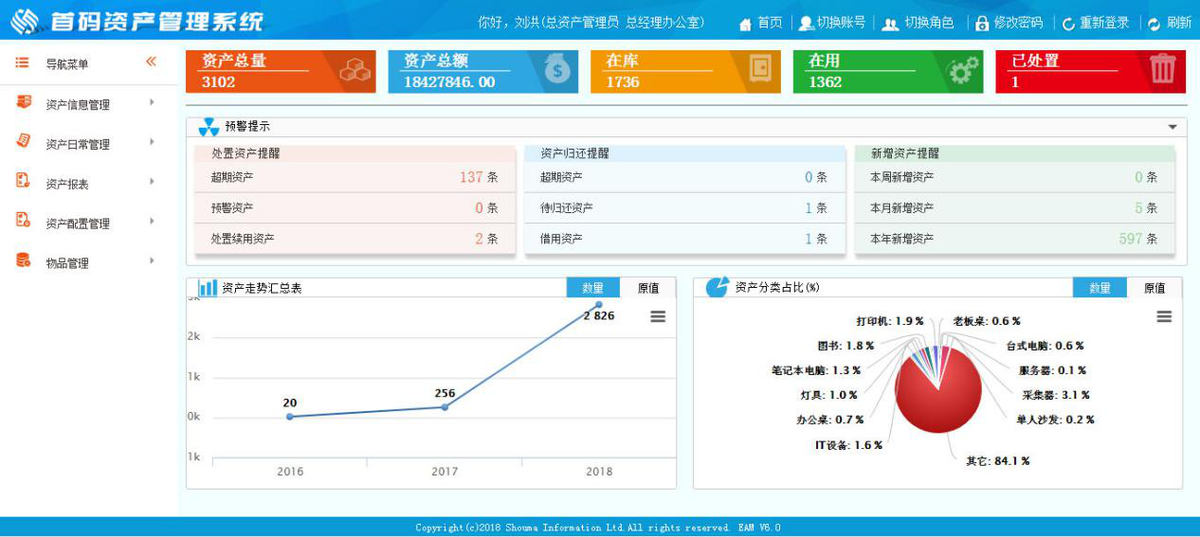Click the 修改密码 lock icon
1200x537 pixels.
982,23
